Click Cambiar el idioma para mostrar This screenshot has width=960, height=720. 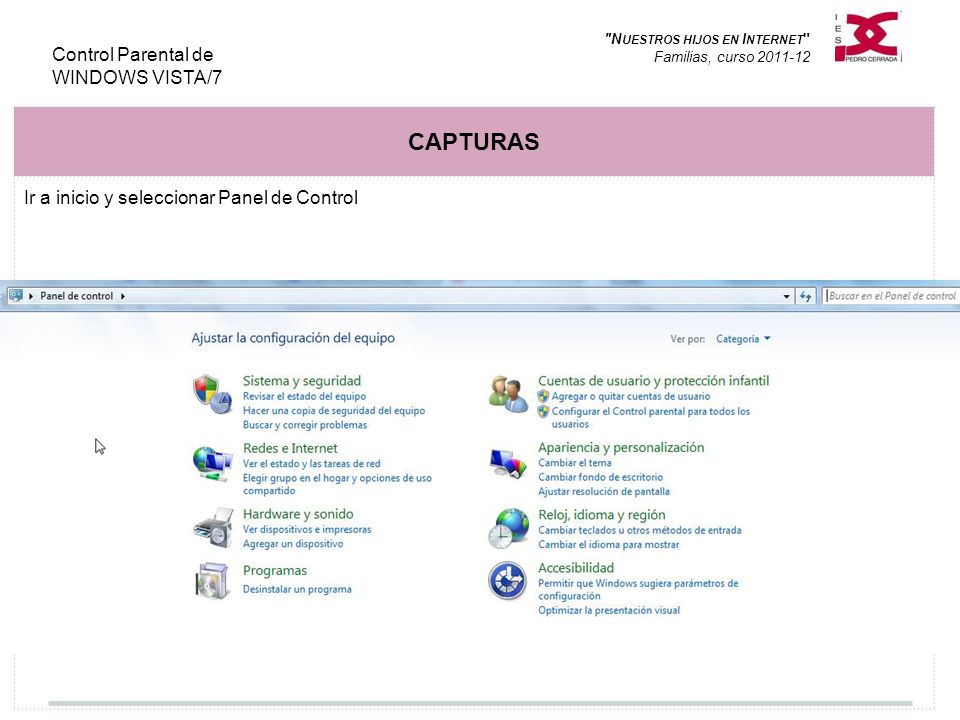pyautogui.click(x=609, y=544)
